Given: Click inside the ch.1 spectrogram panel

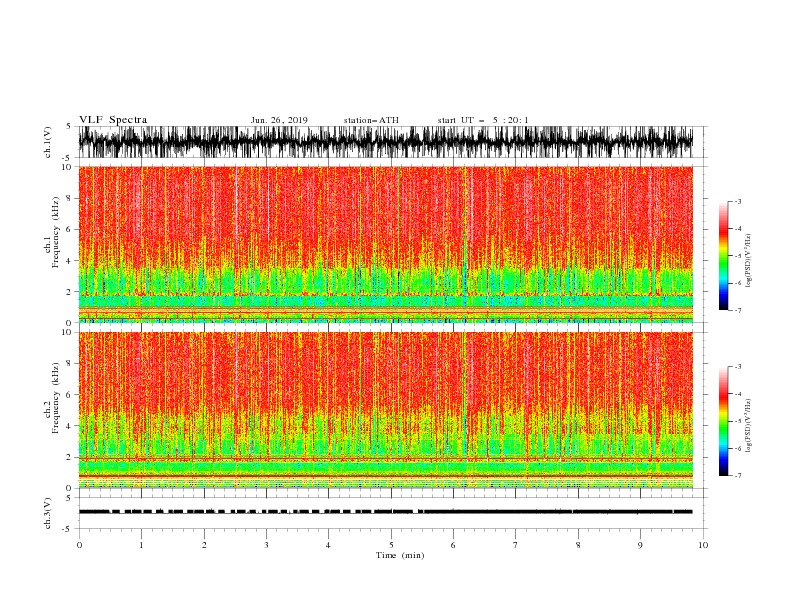Looking at the screenshot, I should tap(385, 244).
